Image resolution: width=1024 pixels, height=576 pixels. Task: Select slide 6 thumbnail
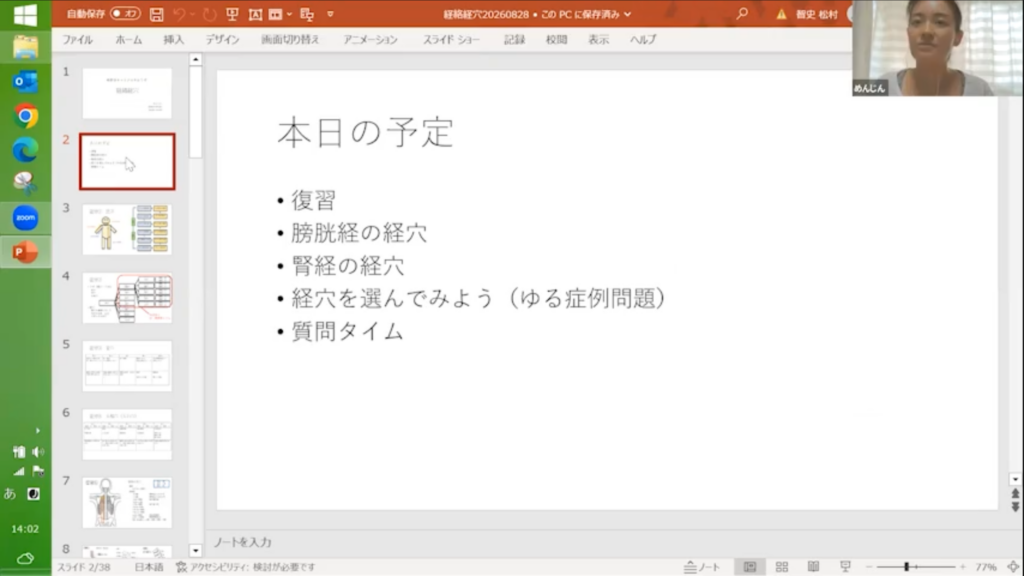pos(127,434)
